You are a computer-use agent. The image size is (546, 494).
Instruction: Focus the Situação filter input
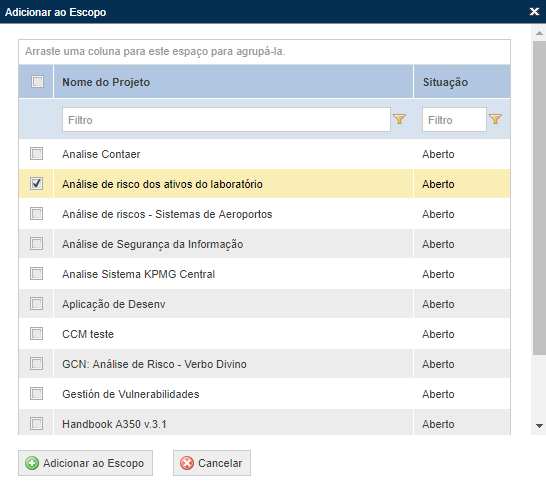(454, 120)
